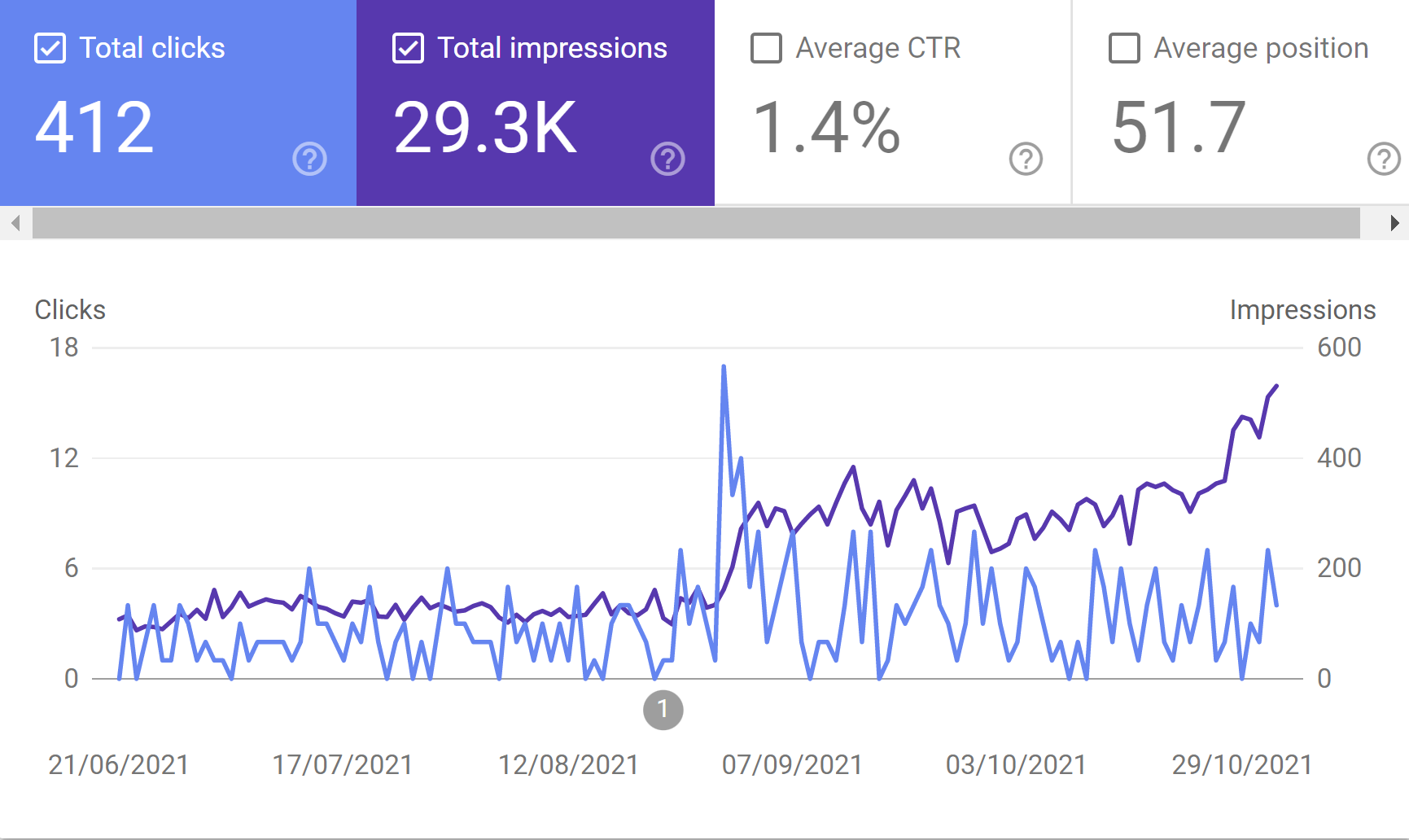The width and height of the screenshot is (1409, 840).
Task: Click the tallest clicks spike in the chart
Action: pyautogui.click(x=724, y=368)
